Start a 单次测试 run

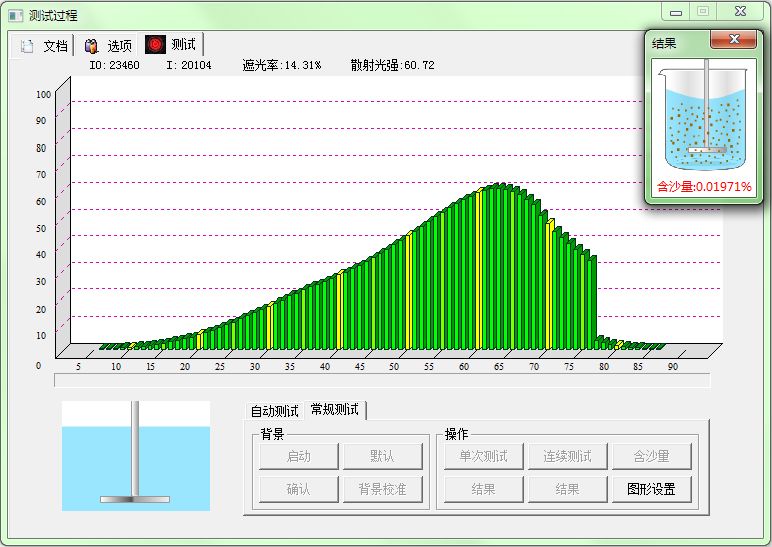coord(483,457)
